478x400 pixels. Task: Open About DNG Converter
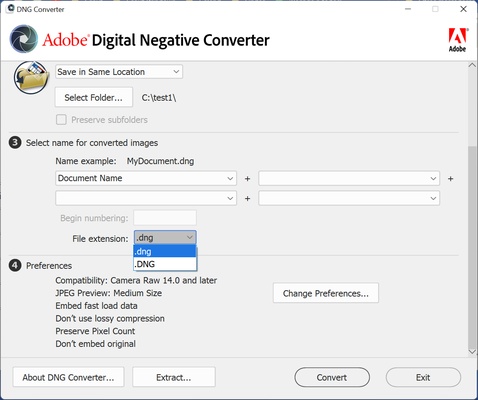pos(68,377)
